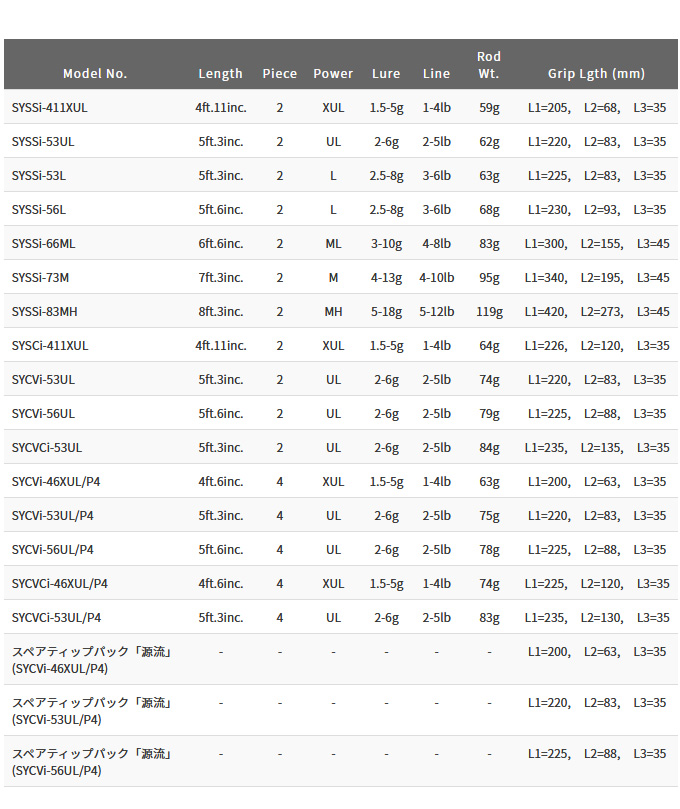
Task: Click model SYCVi-46XUL/P4 in 4-piece row
Action: coord(56,482)
